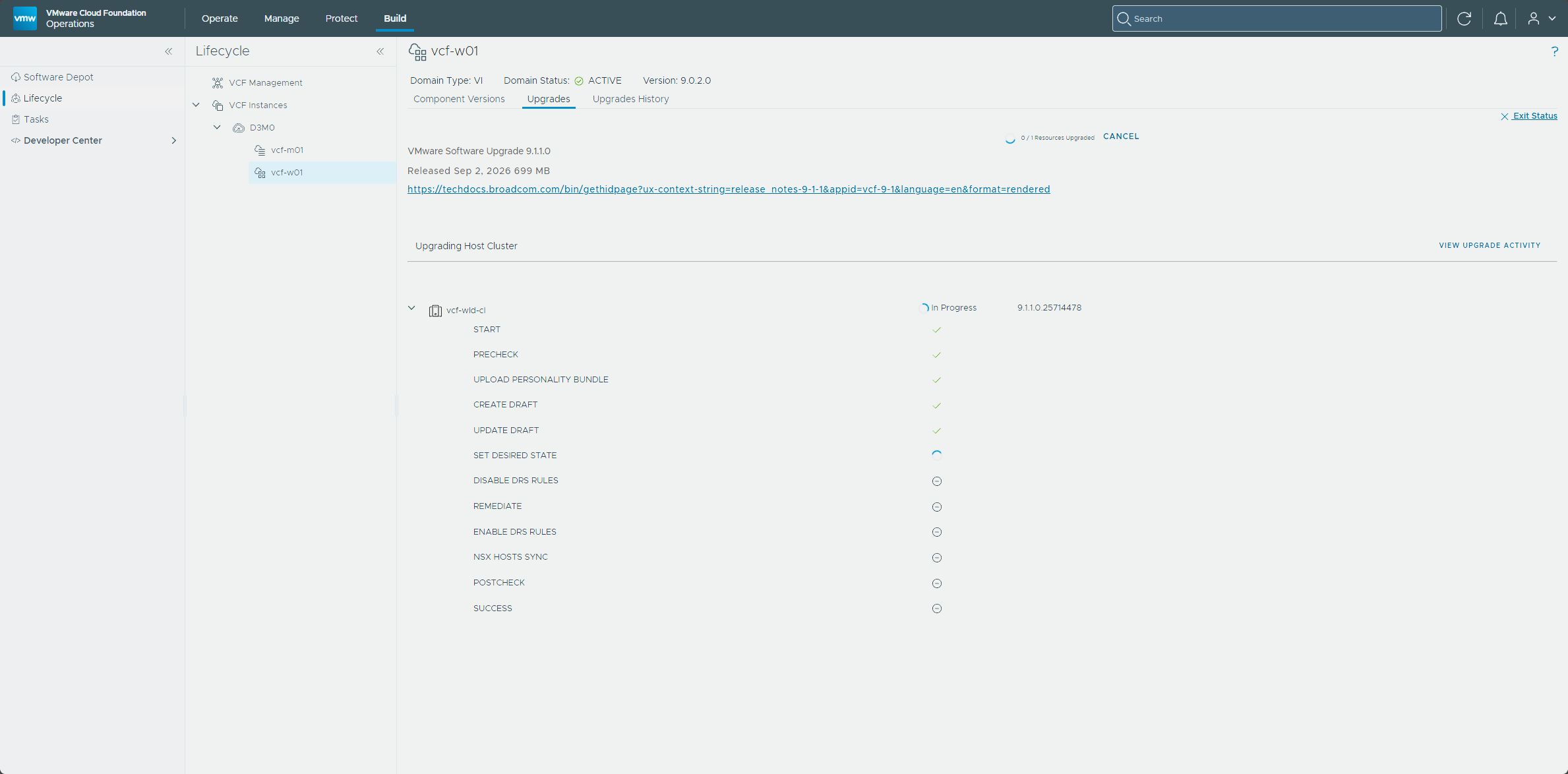Click the refresh icon in the top bar
This screenshot has height=774, width=1568.
point(1464,18)
